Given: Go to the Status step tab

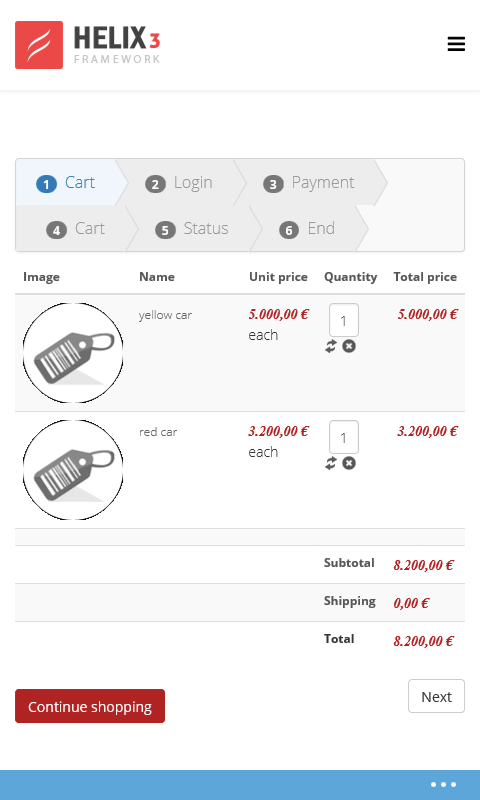Looking at the screenshot, I should pyautogui.click(x=192, y=229).
